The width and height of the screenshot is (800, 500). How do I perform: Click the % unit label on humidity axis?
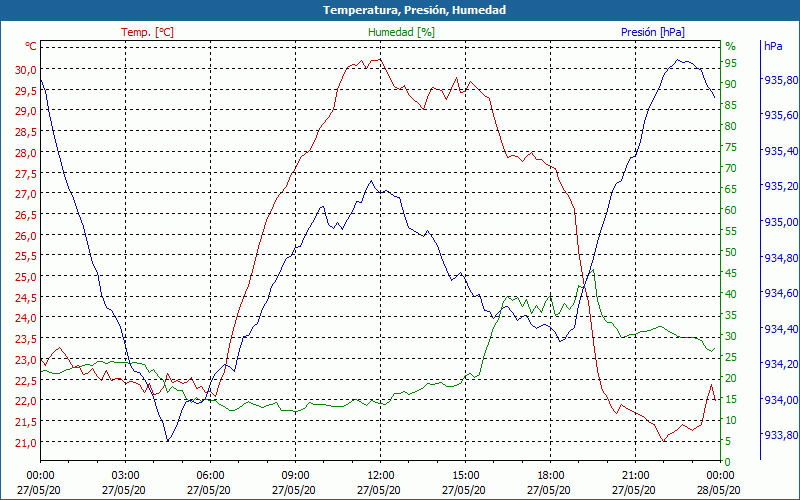(731, 46)
